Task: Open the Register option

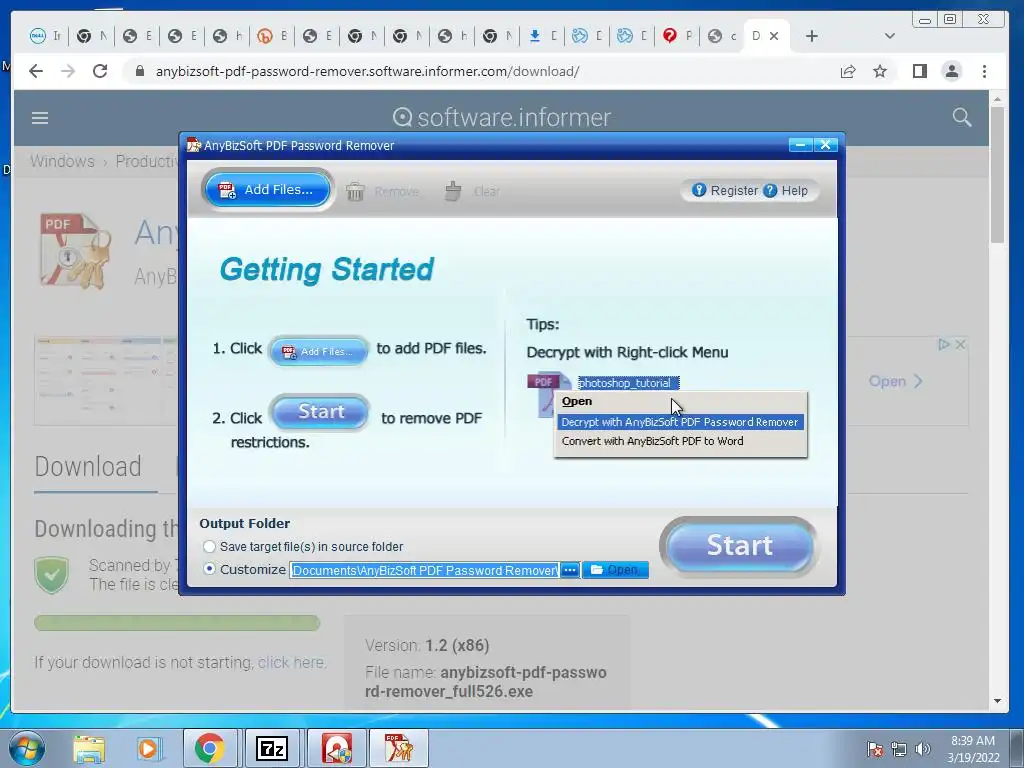Action: click(x=725, y=191)
